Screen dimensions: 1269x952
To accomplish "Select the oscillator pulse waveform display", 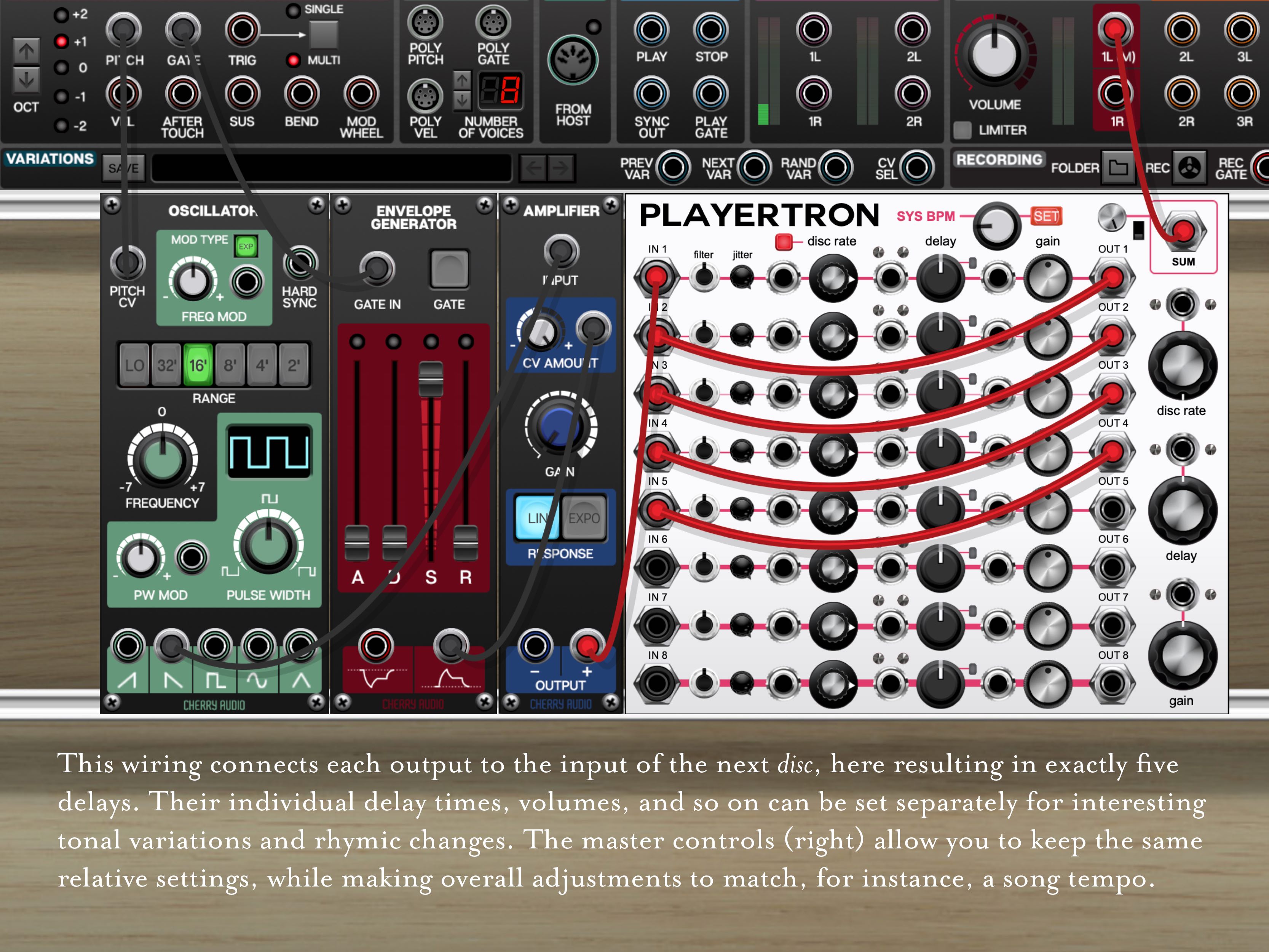I will 268,452.
